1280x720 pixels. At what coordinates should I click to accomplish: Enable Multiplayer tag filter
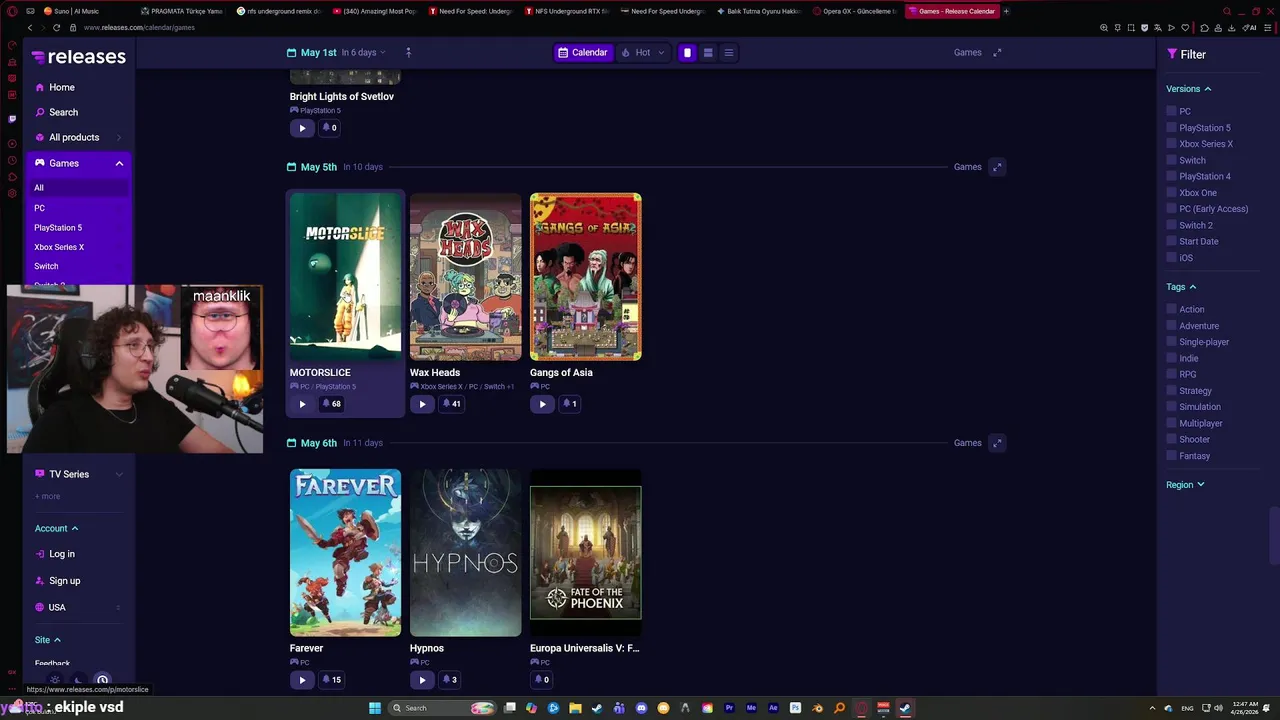tap(1171, 423)
